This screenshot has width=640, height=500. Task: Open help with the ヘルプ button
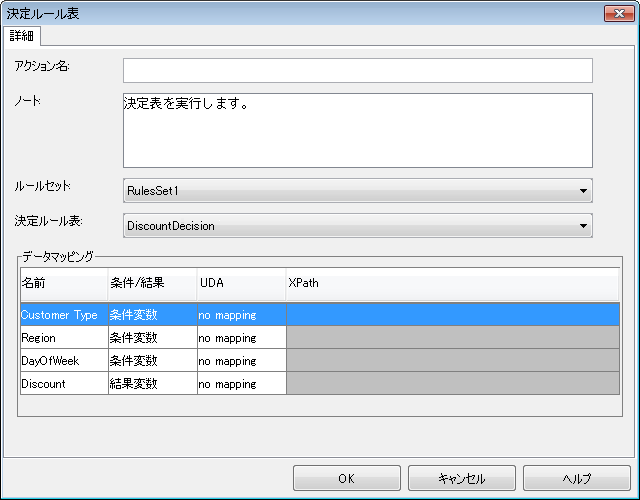tap(577, 478)
